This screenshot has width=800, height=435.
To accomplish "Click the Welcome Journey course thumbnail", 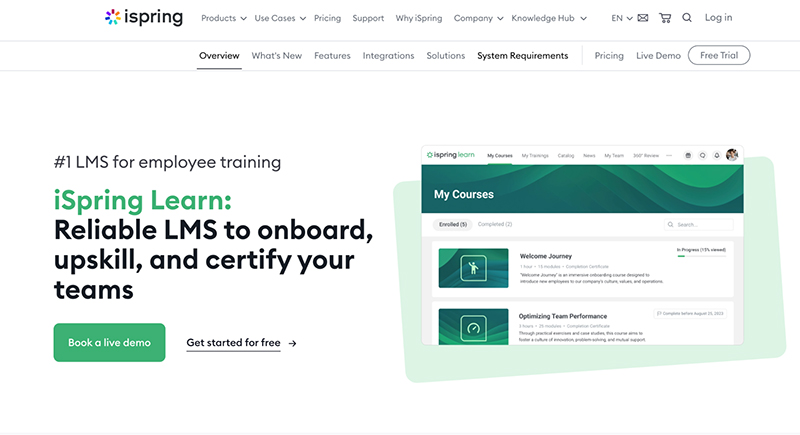I will click(473, 268).
